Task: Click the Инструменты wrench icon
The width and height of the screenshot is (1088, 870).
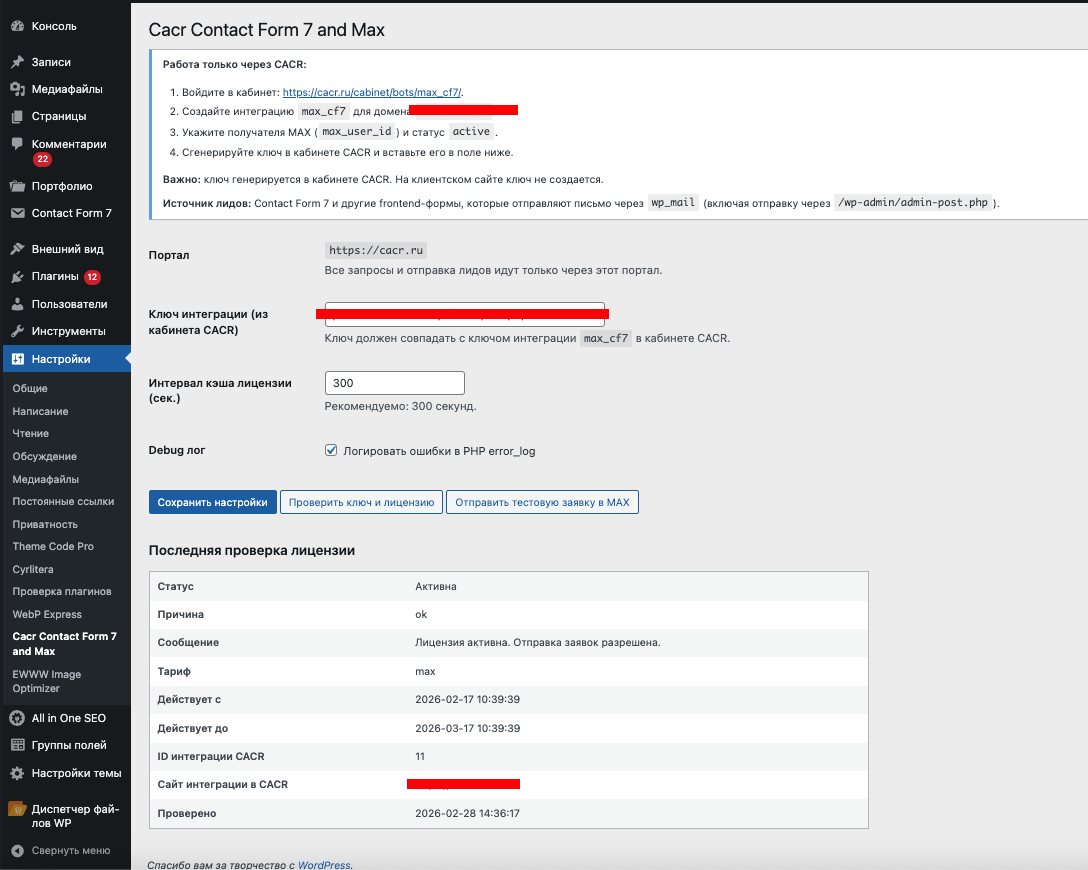Action: click(17, 331)
